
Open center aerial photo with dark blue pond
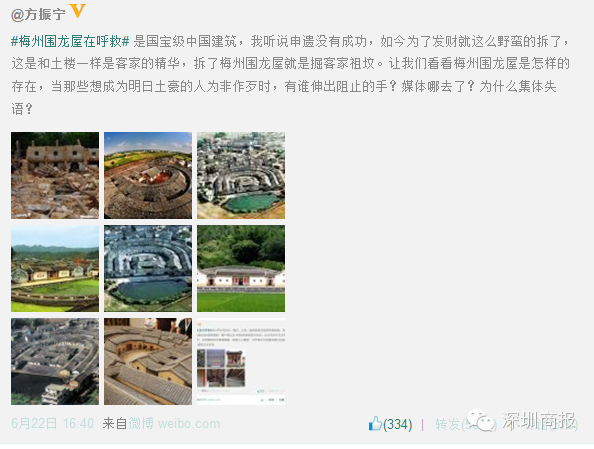[x=148, y=269]
